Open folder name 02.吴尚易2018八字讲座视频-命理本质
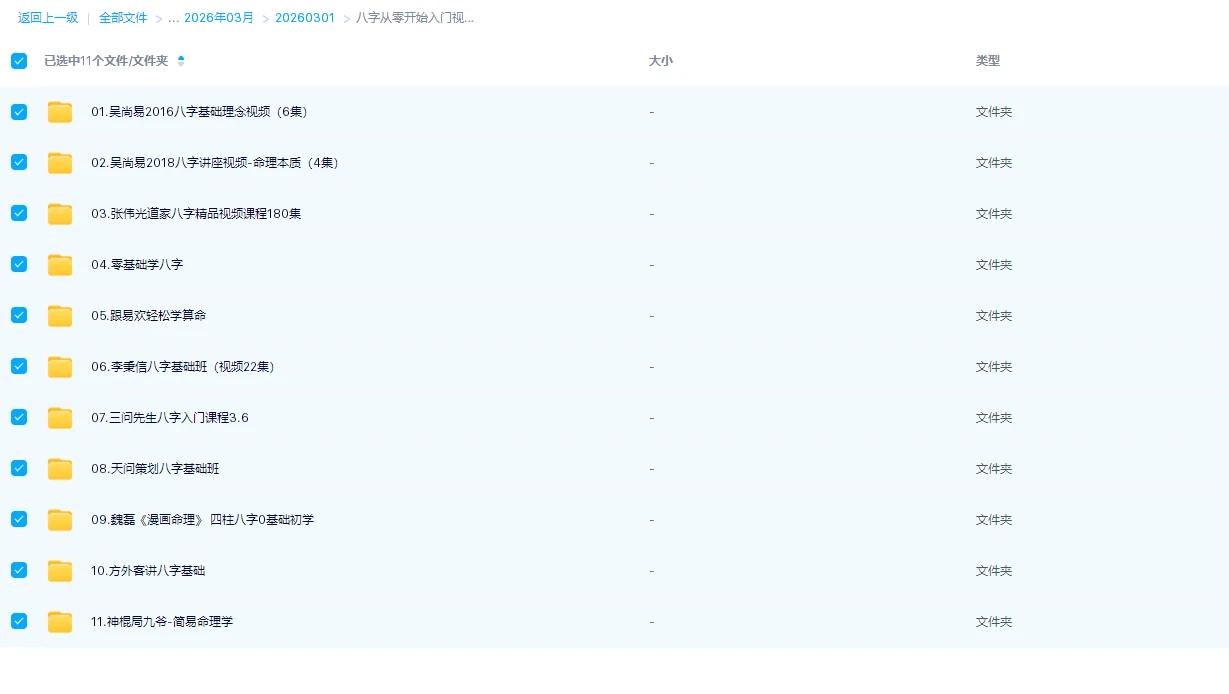The width and height of the screenshot is (1229, 694). (x=215, y=163)
